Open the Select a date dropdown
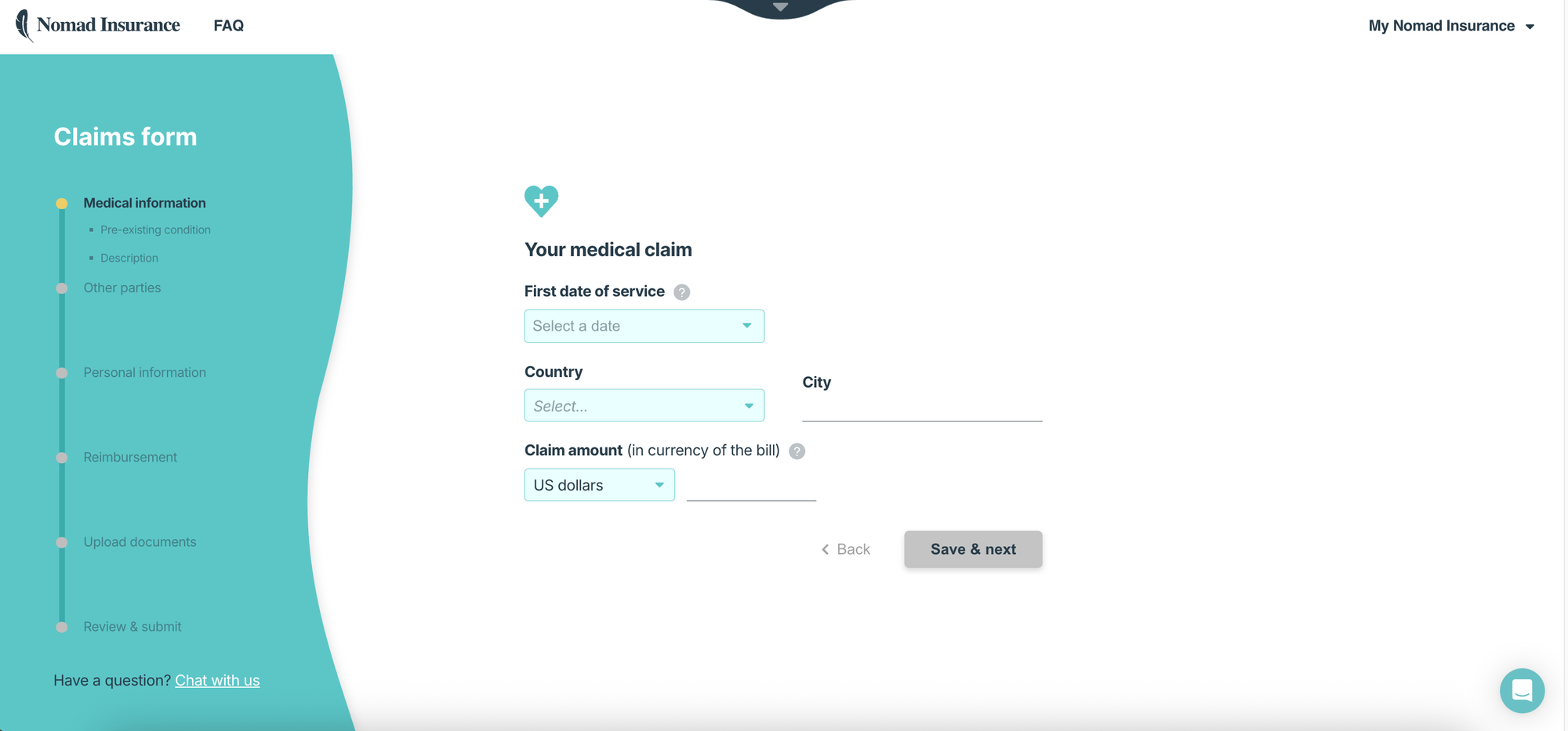 point(644,326)
